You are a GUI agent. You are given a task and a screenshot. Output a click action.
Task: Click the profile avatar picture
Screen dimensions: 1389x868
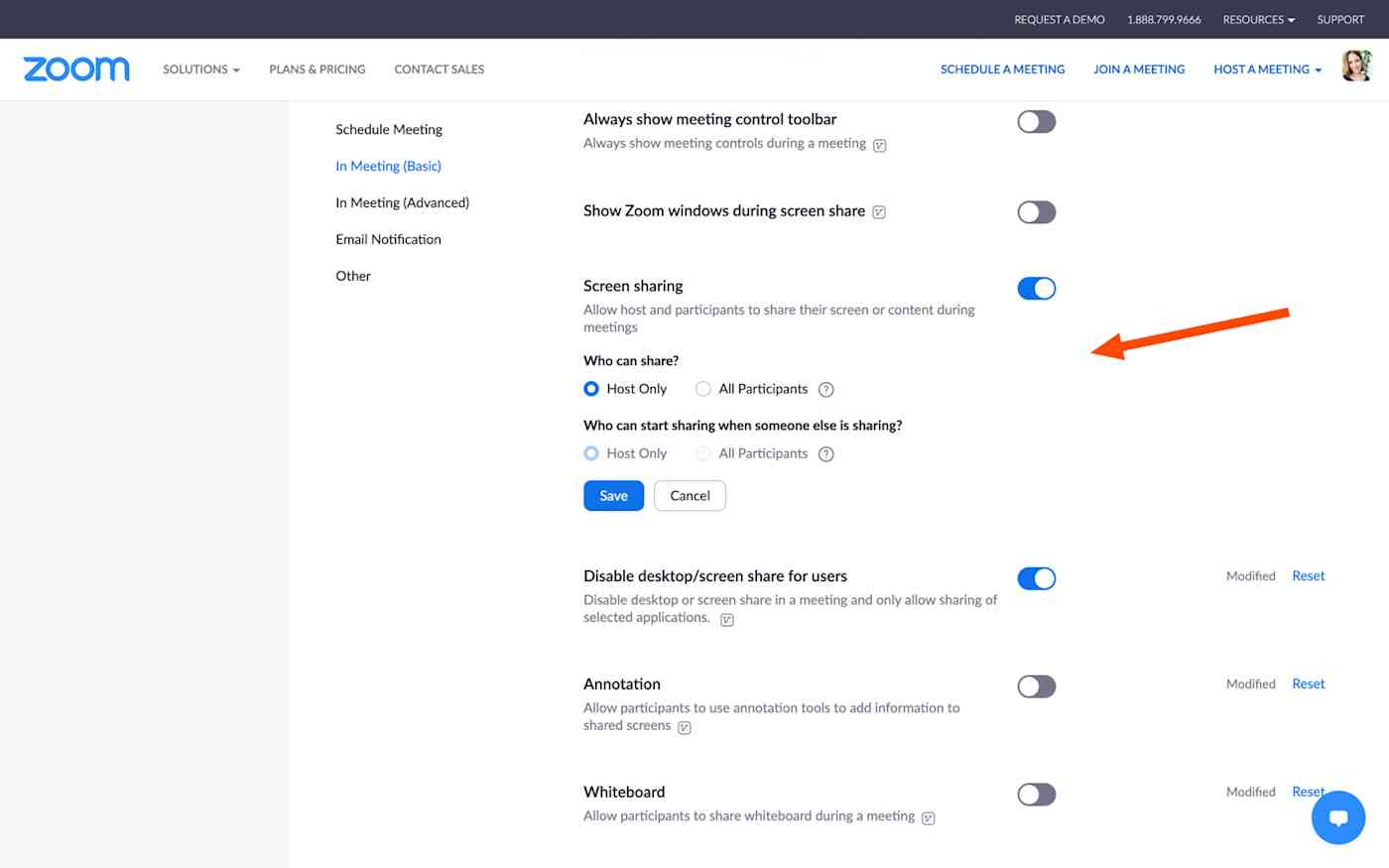(x=1356, y=65)
